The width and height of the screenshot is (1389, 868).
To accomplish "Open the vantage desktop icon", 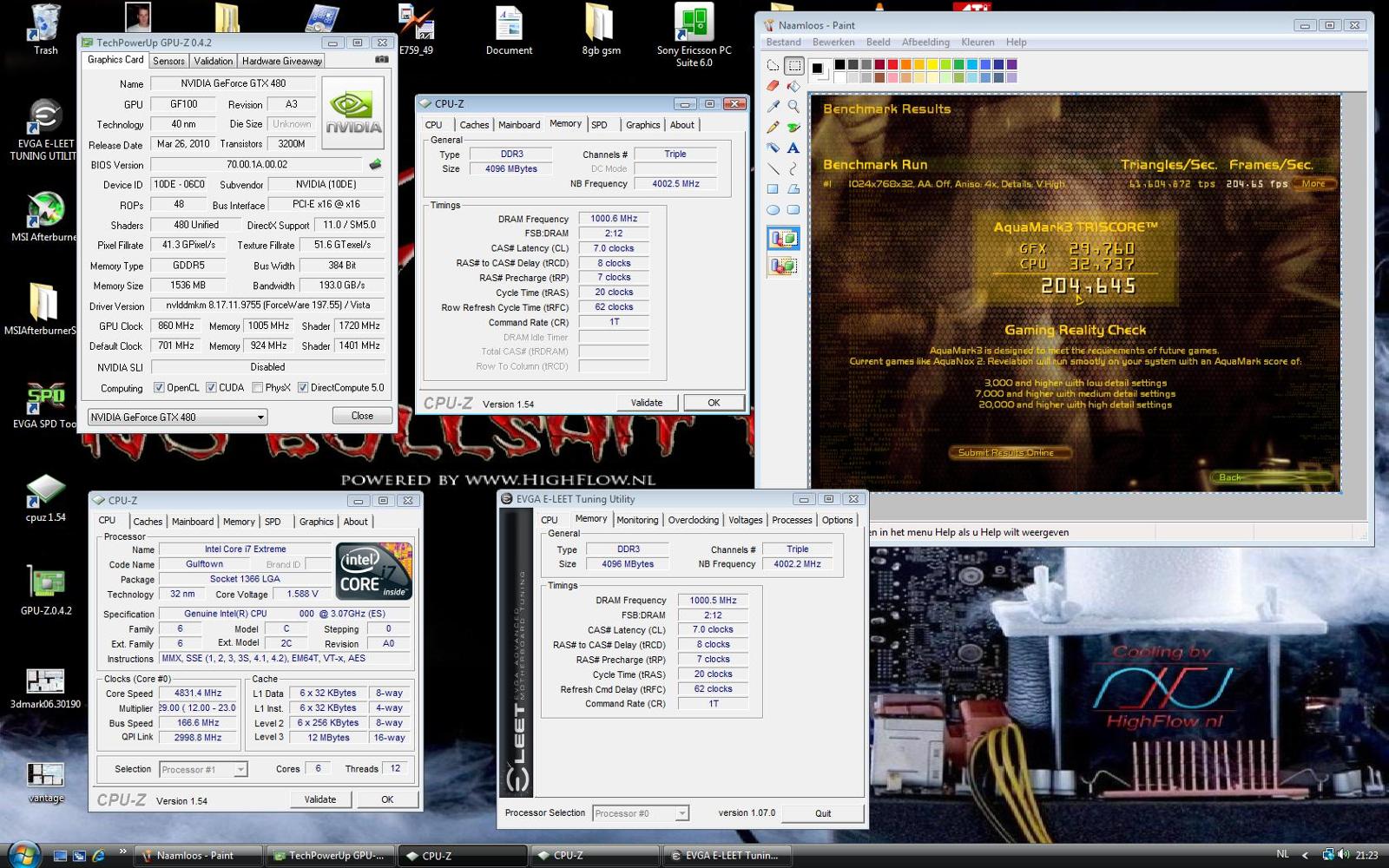I will coord(45,781).
